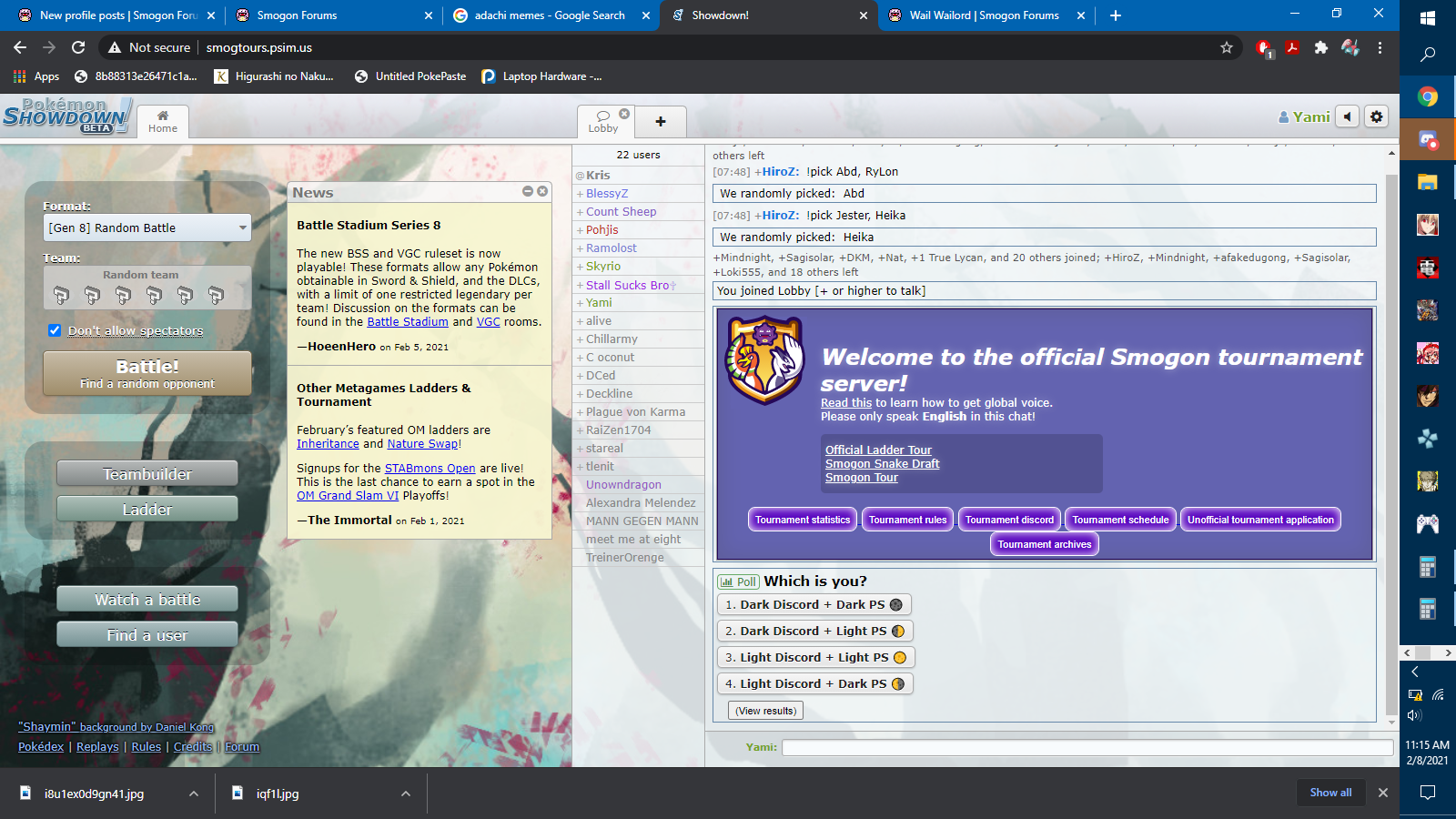This screenshot has width=1456, height=819.
Task: Open the Format dropdown for Random Battle
Action: tap(147, 227)
